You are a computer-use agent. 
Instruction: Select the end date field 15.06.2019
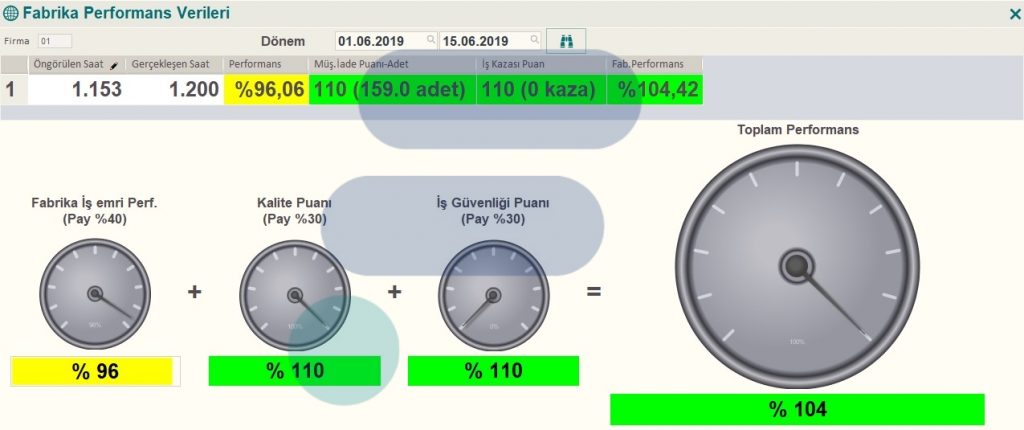click(x=484, y=41)
